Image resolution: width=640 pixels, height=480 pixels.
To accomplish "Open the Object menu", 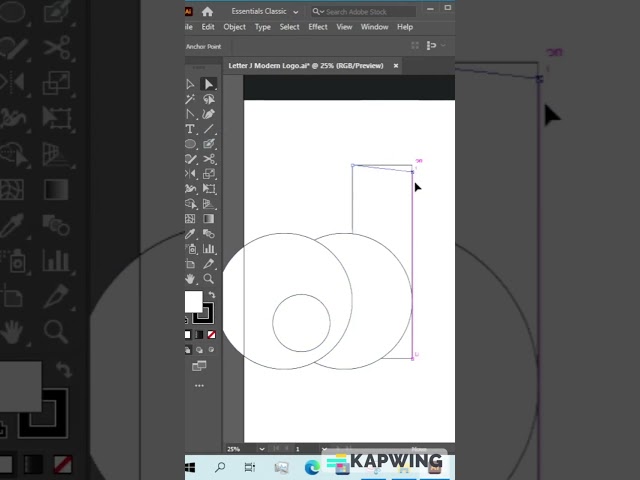I will [x=235, y=27].
